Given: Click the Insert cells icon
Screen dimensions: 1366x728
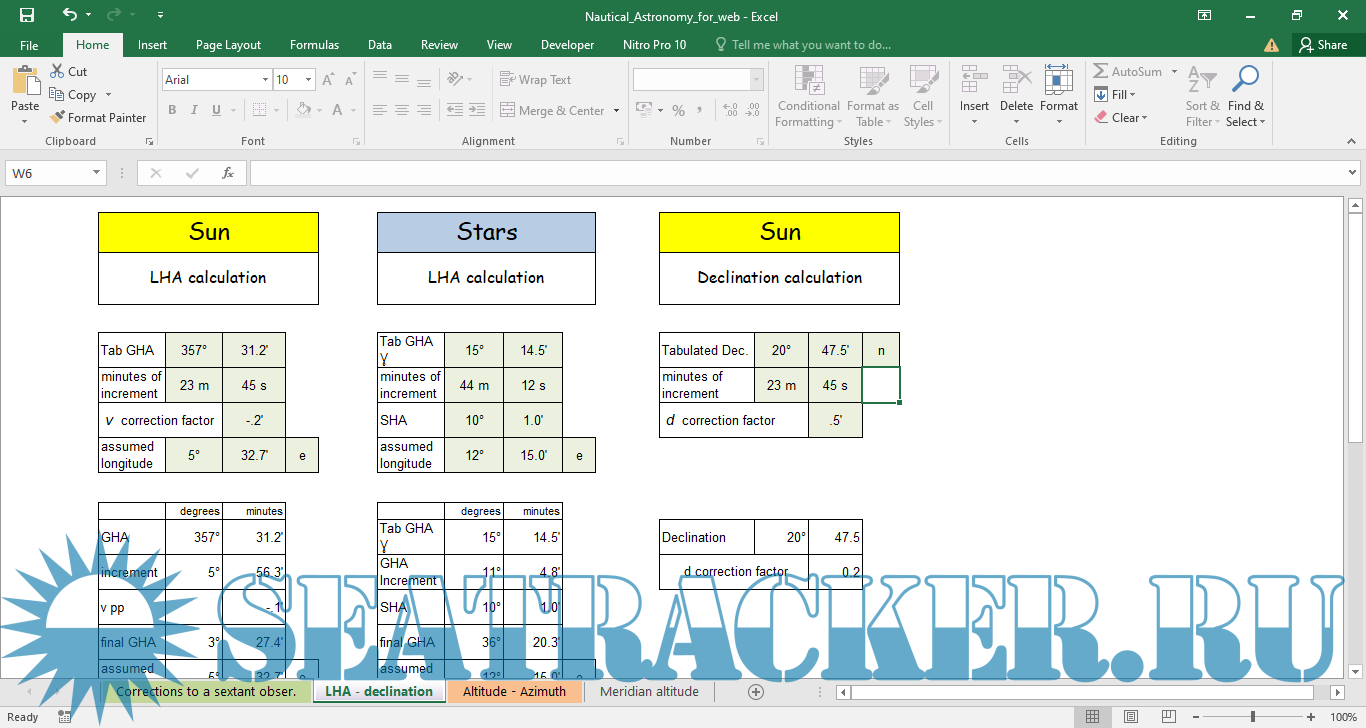Looking at the screenshot, I should pos(973,81).
